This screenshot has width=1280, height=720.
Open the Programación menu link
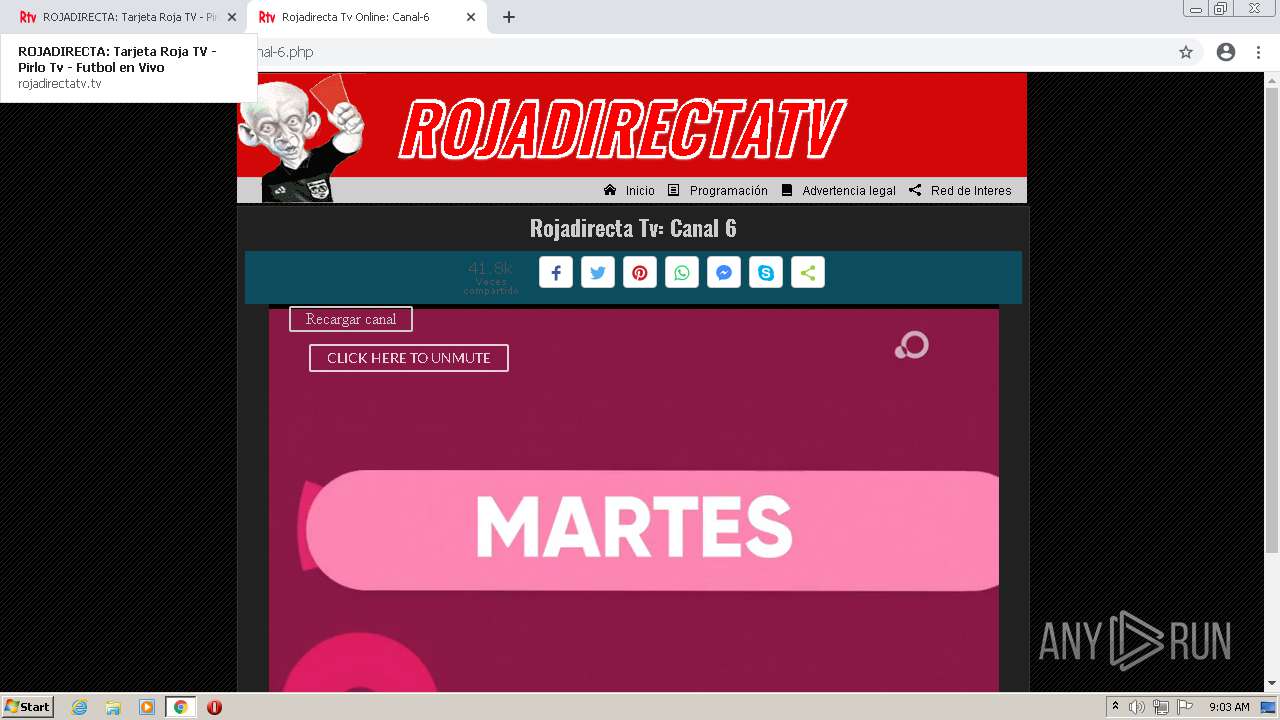pyautogui.click(x=718, y=190)
